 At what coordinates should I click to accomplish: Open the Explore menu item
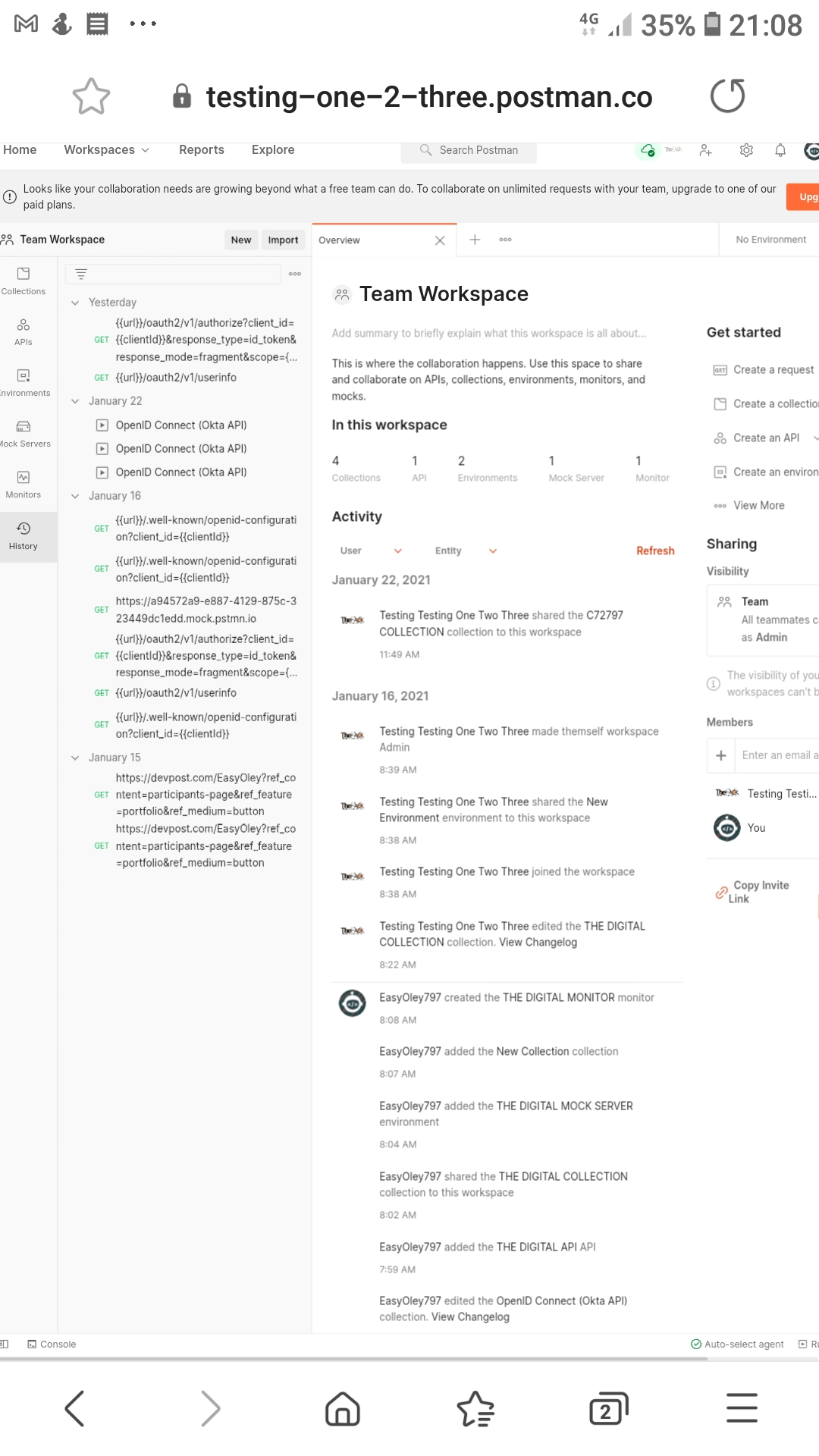point(273,150)
